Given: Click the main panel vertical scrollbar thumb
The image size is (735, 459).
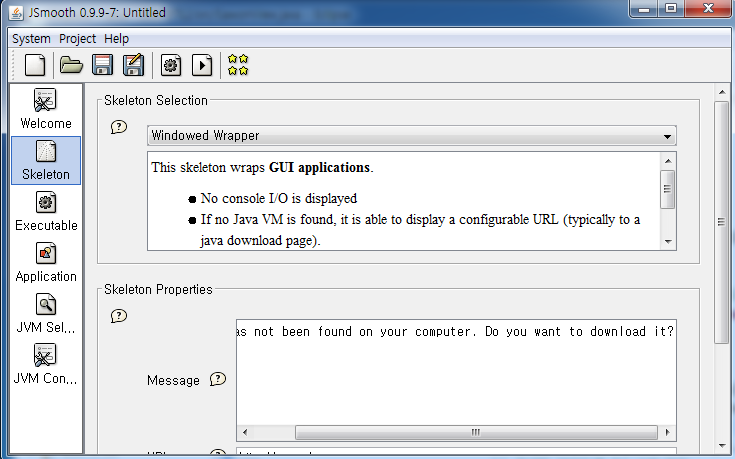Looking at the screenshot, I should (722, 222).
